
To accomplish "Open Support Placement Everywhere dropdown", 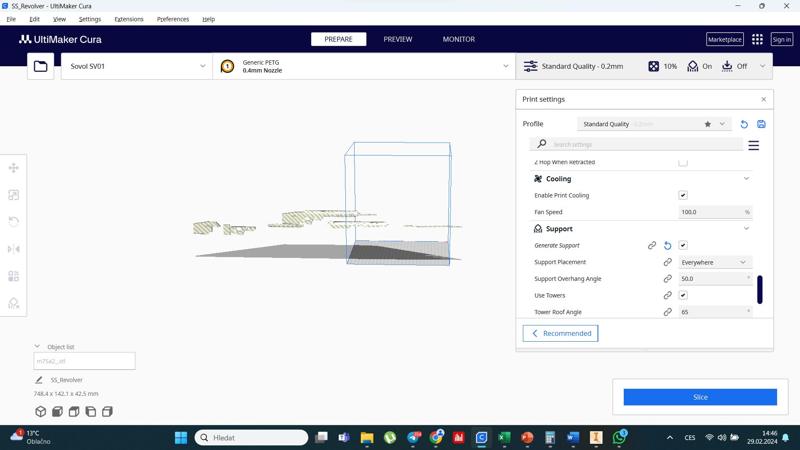I will coord(715,262).
